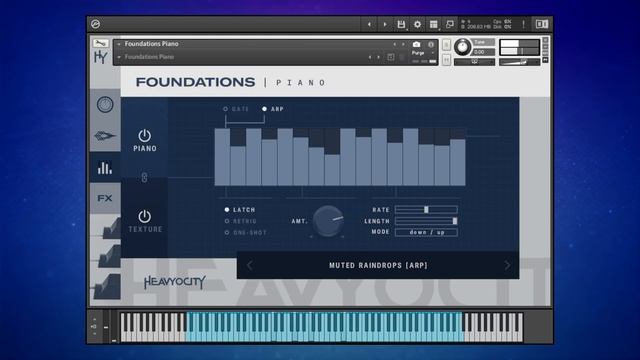Image resolution: width=640 pixels, height=360 pixels.
Task: Click the Heavyocity logo
Action: 175,282
